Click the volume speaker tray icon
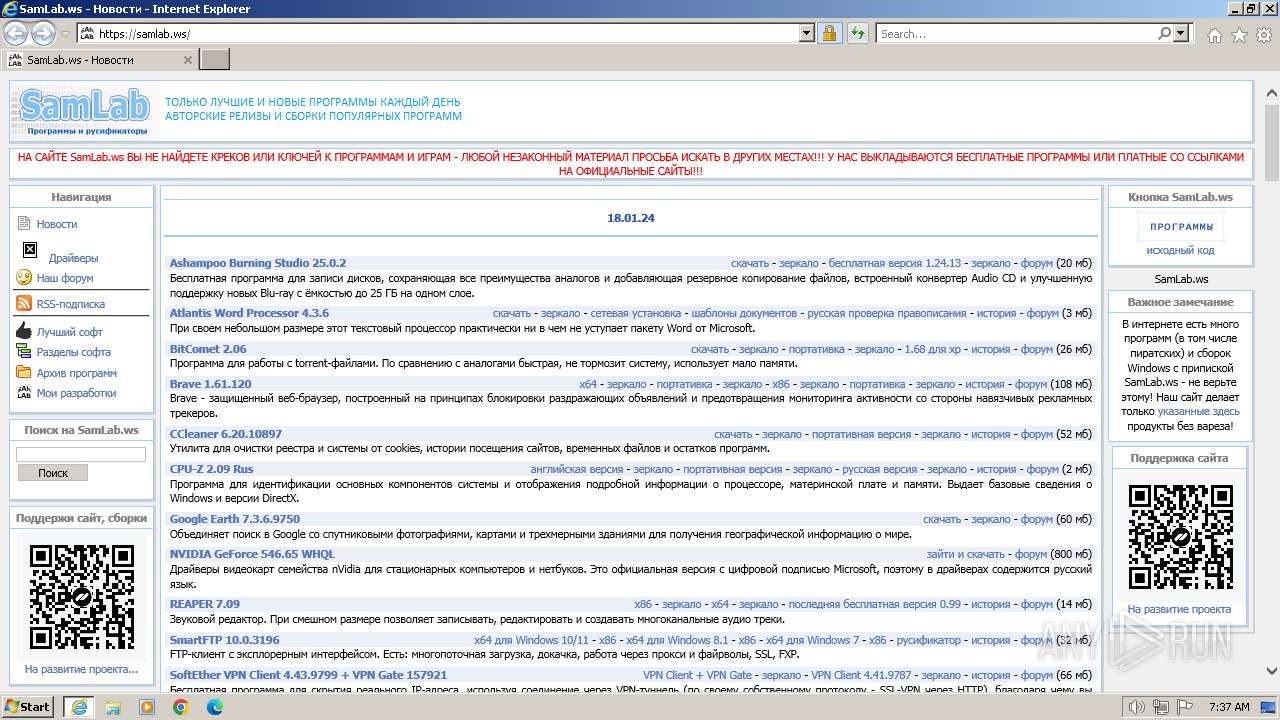Image resolution: width=1280 pixels, height=720 pixels. pos(1135,707)
